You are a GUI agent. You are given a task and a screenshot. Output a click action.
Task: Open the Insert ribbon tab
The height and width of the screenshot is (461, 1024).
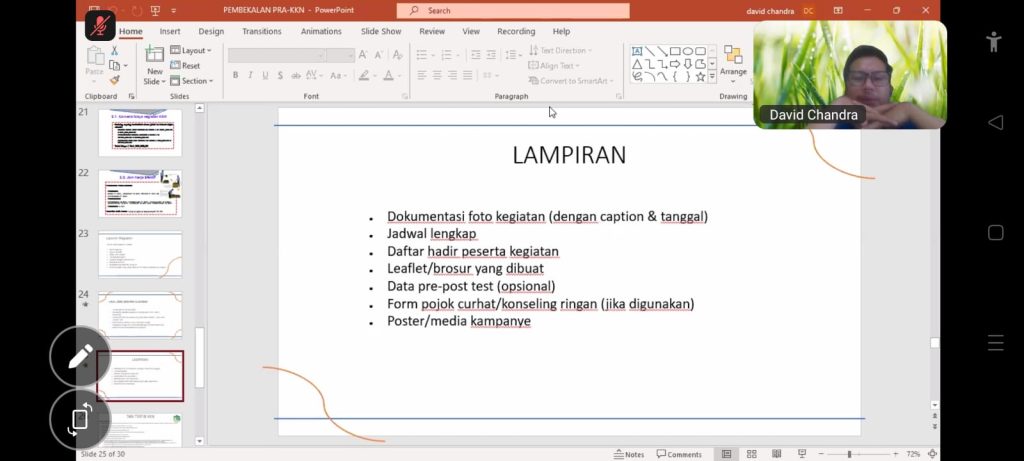tap(170, 31)
